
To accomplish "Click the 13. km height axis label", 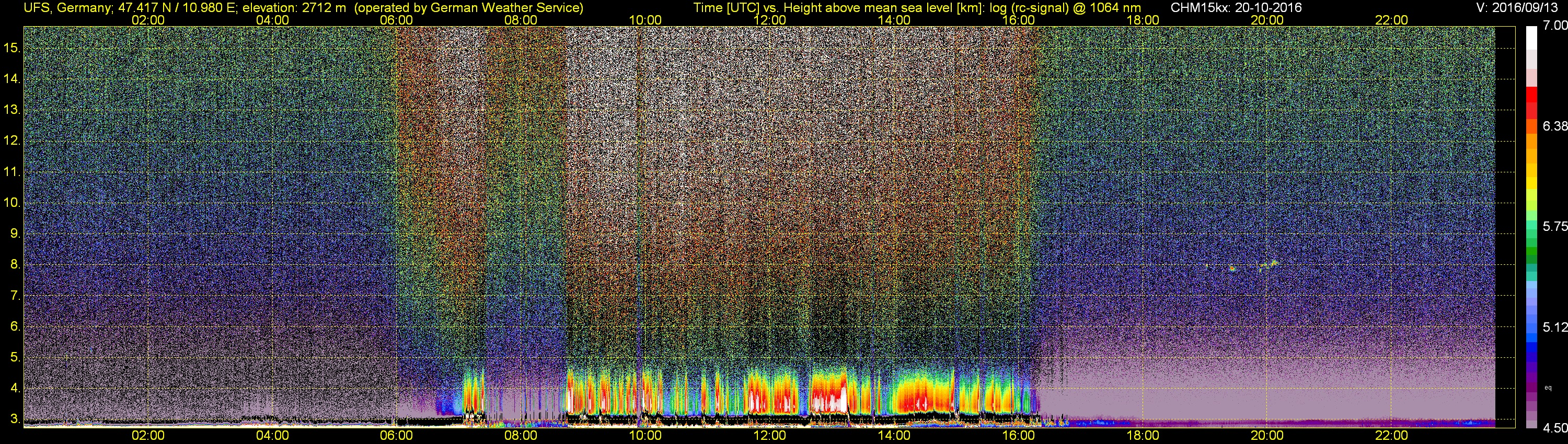I will (x=12, y=110).
